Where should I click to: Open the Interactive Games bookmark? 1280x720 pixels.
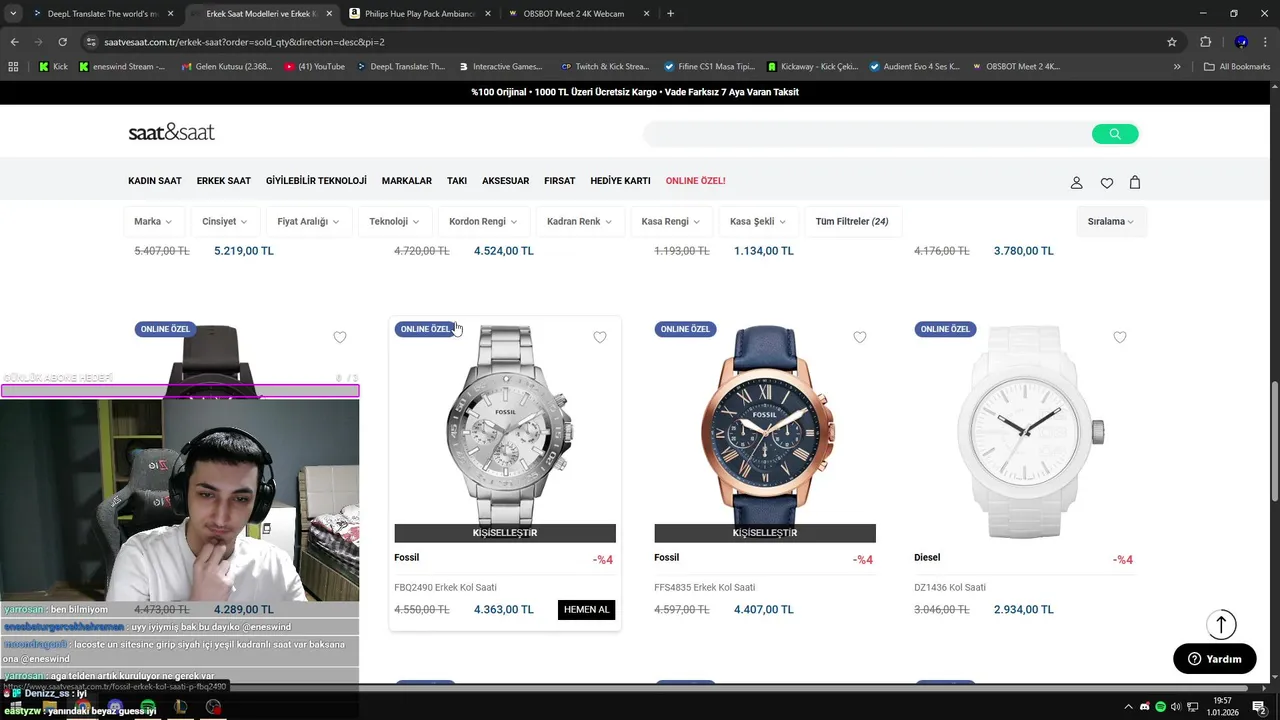point(501,67)
